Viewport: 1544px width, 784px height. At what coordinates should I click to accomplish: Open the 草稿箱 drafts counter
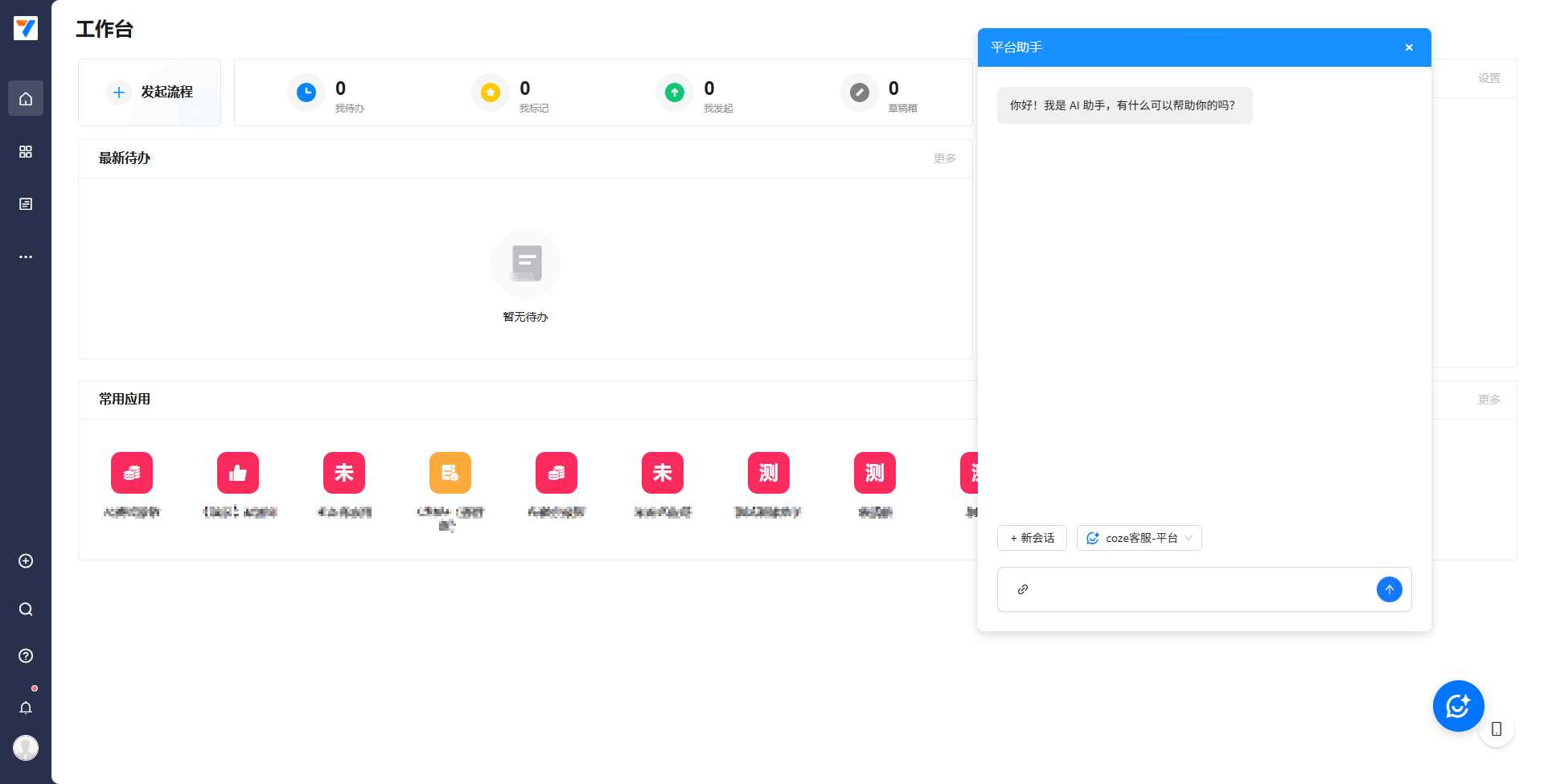[x=879, y=93]
